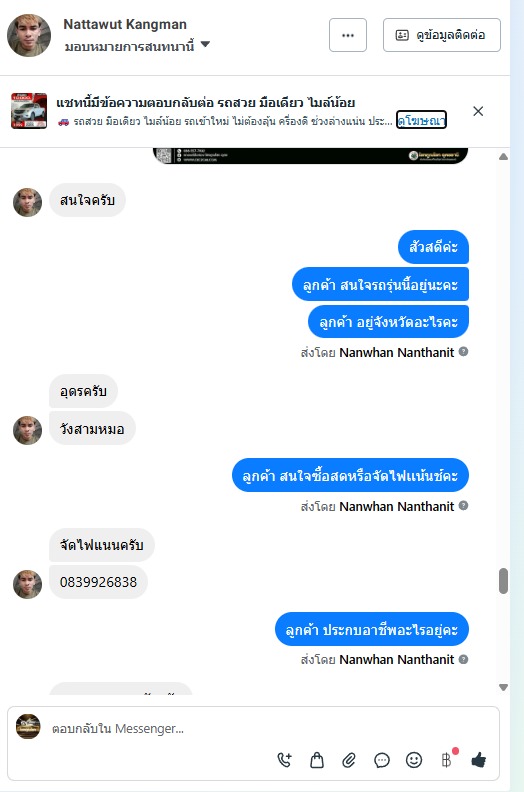Open the shopping bag products icon
The height and width of the screenshot is (792, 524).
(317, 760)
